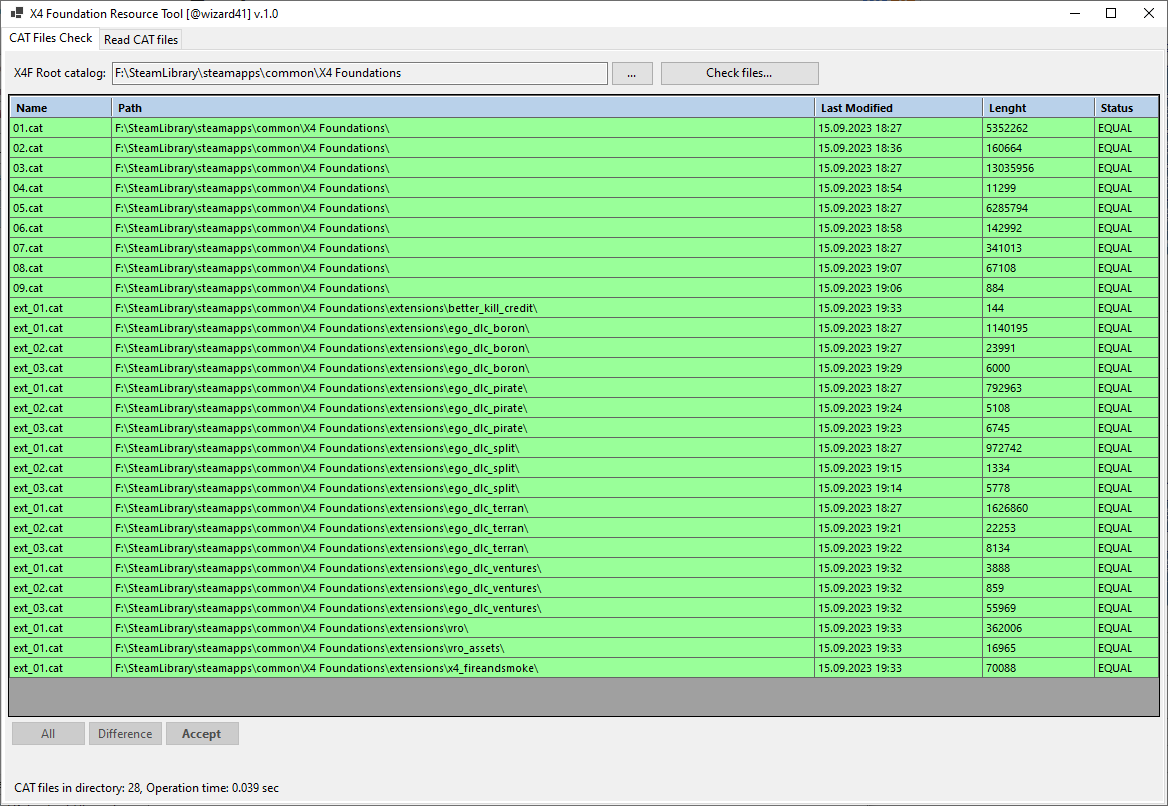Minimize the X4 Foundation Resource Tool window
This screenshot has width=1168, height=806.
pos(1075,13)
